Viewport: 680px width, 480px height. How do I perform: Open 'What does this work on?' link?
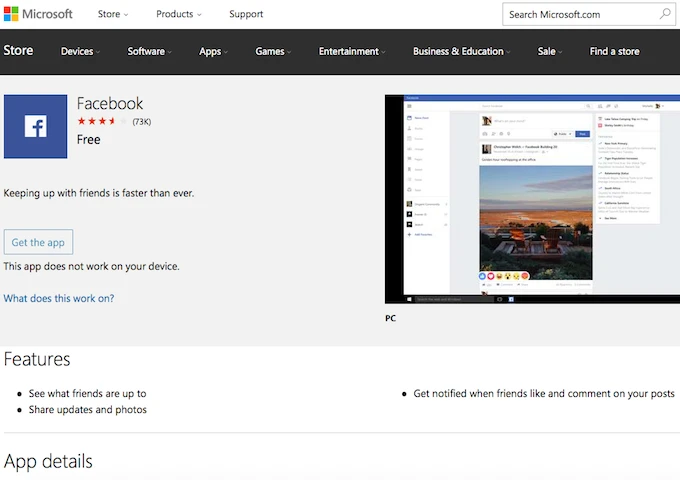tap(59, 298)
